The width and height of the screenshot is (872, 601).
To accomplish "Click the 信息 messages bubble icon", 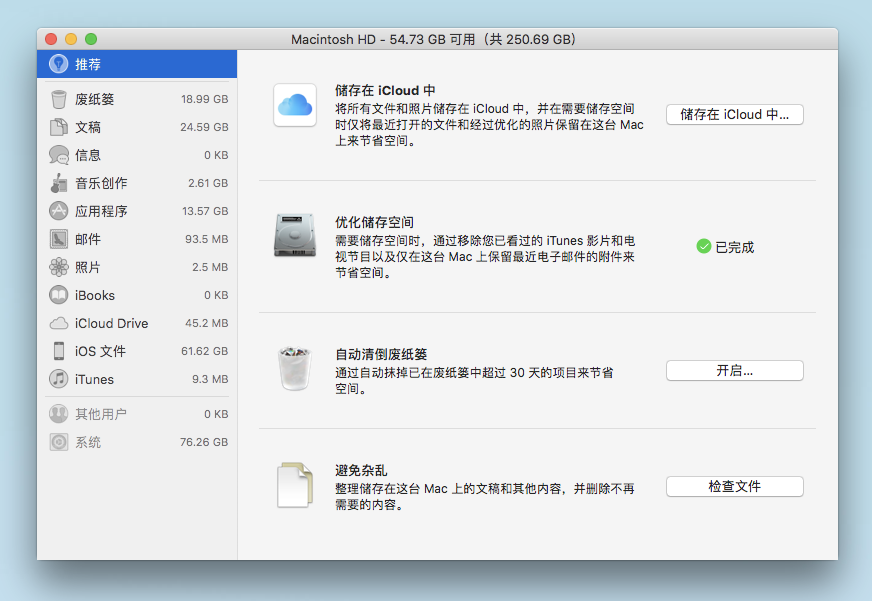I will coord(58,155).
